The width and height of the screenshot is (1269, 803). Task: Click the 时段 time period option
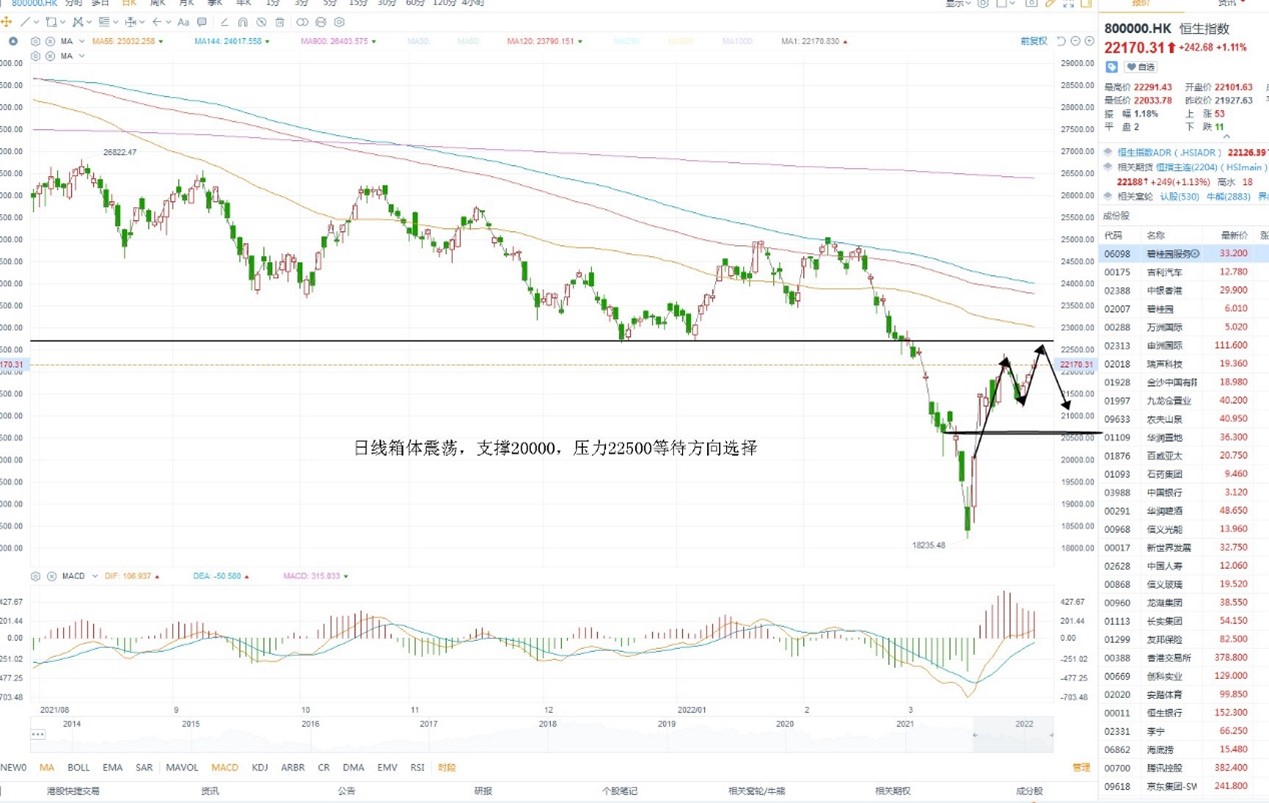[x=446, y=767]
